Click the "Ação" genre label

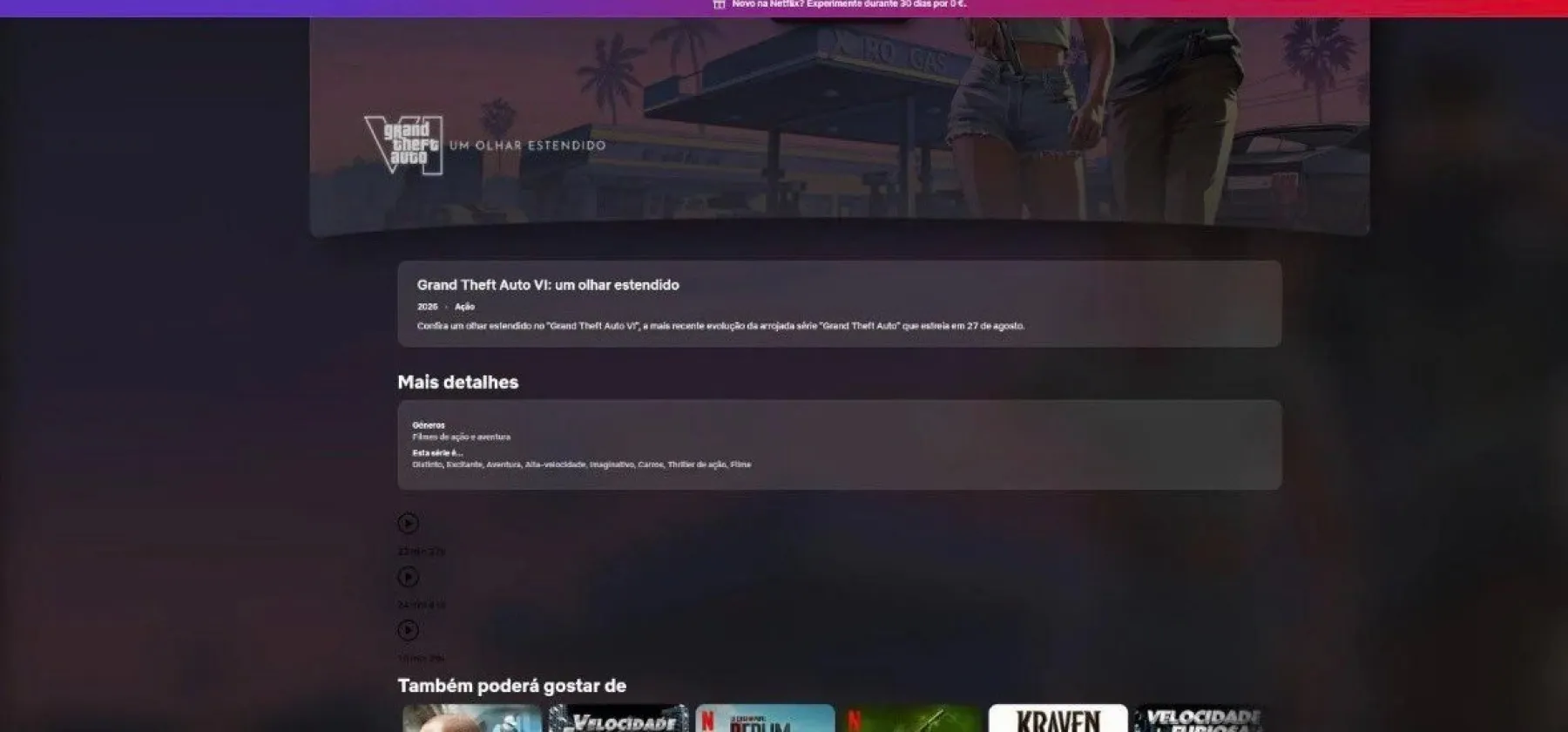464,307
